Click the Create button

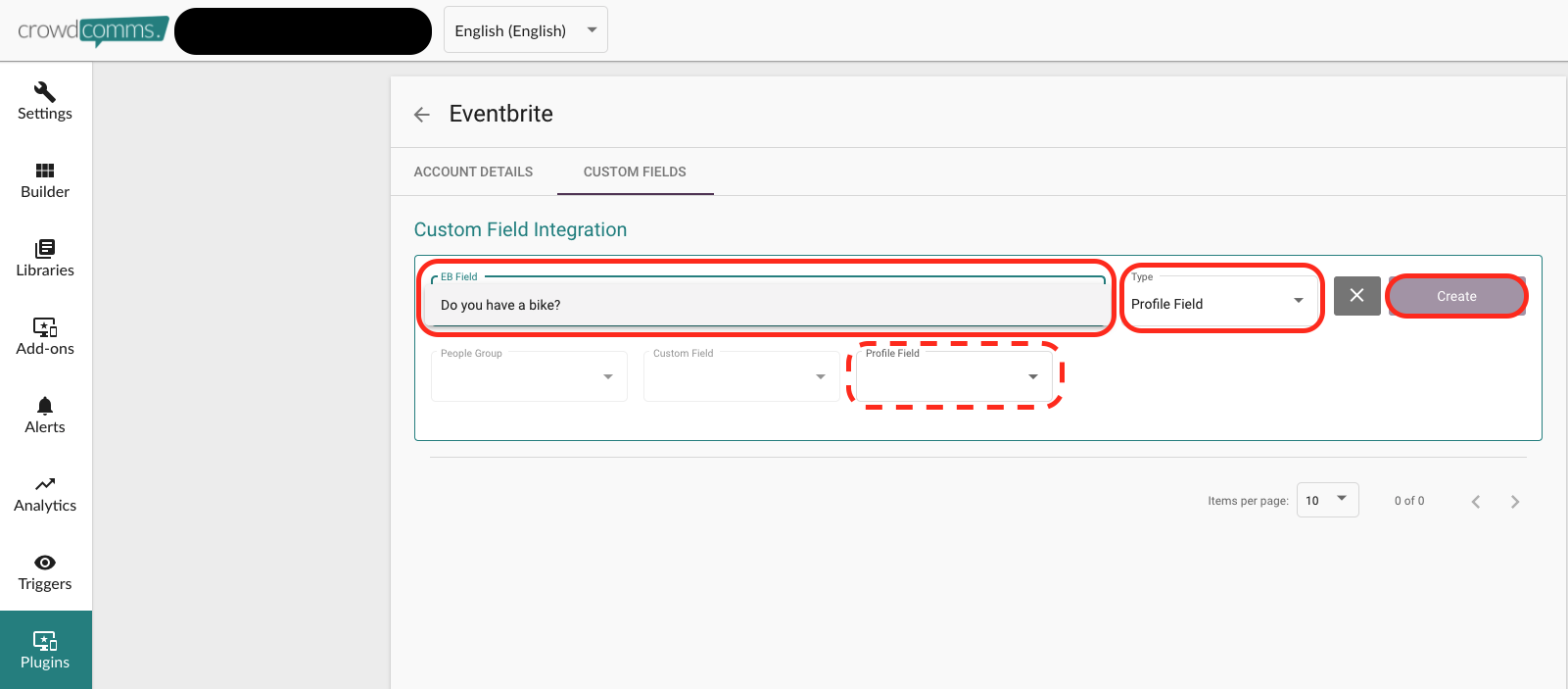click(x=1456, y=296)
